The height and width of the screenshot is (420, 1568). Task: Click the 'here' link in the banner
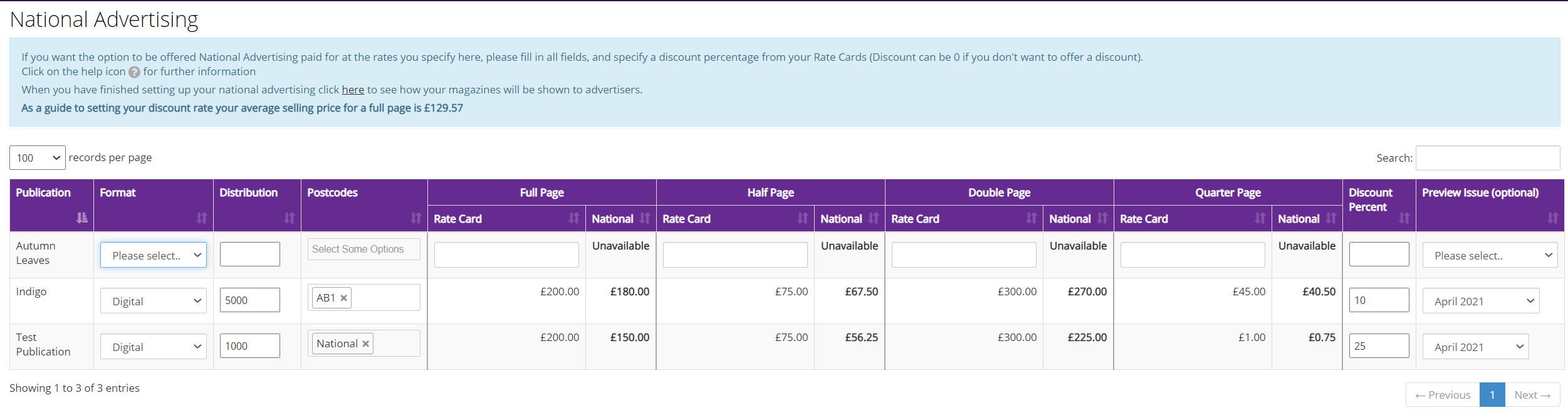point(353,90)
